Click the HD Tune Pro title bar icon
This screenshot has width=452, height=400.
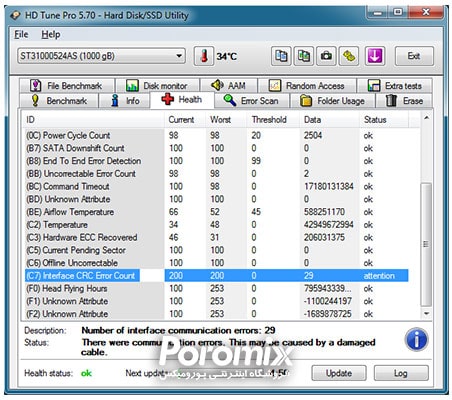tap(16, 16)
